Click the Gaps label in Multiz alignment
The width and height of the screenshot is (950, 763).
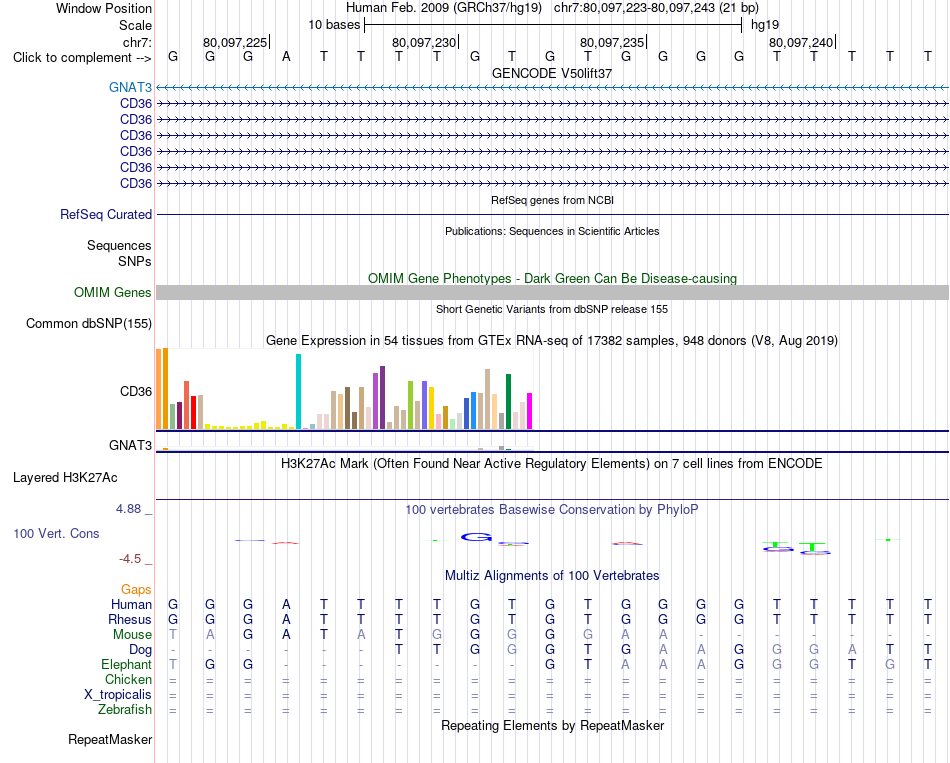pos(136,590)
